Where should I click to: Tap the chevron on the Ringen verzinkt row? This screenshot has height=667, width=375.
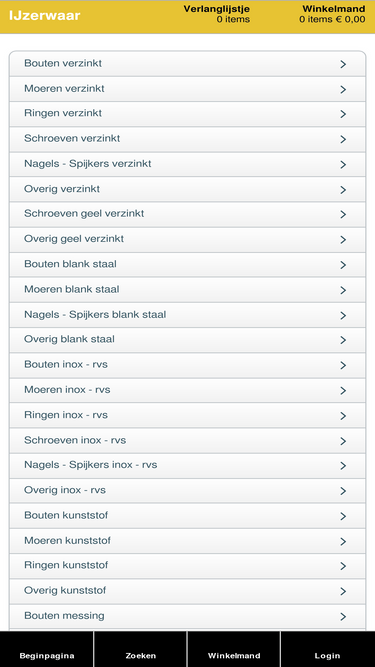point(343,114)
